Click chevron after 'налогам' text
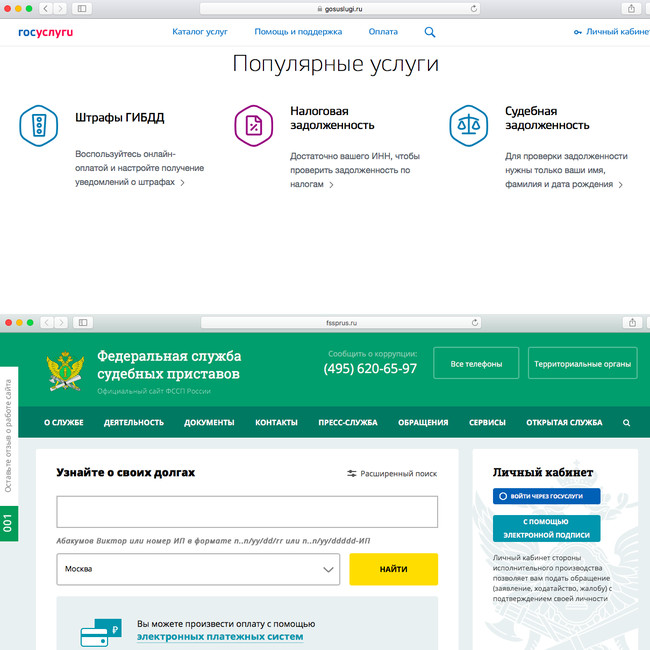 [331, 185]
